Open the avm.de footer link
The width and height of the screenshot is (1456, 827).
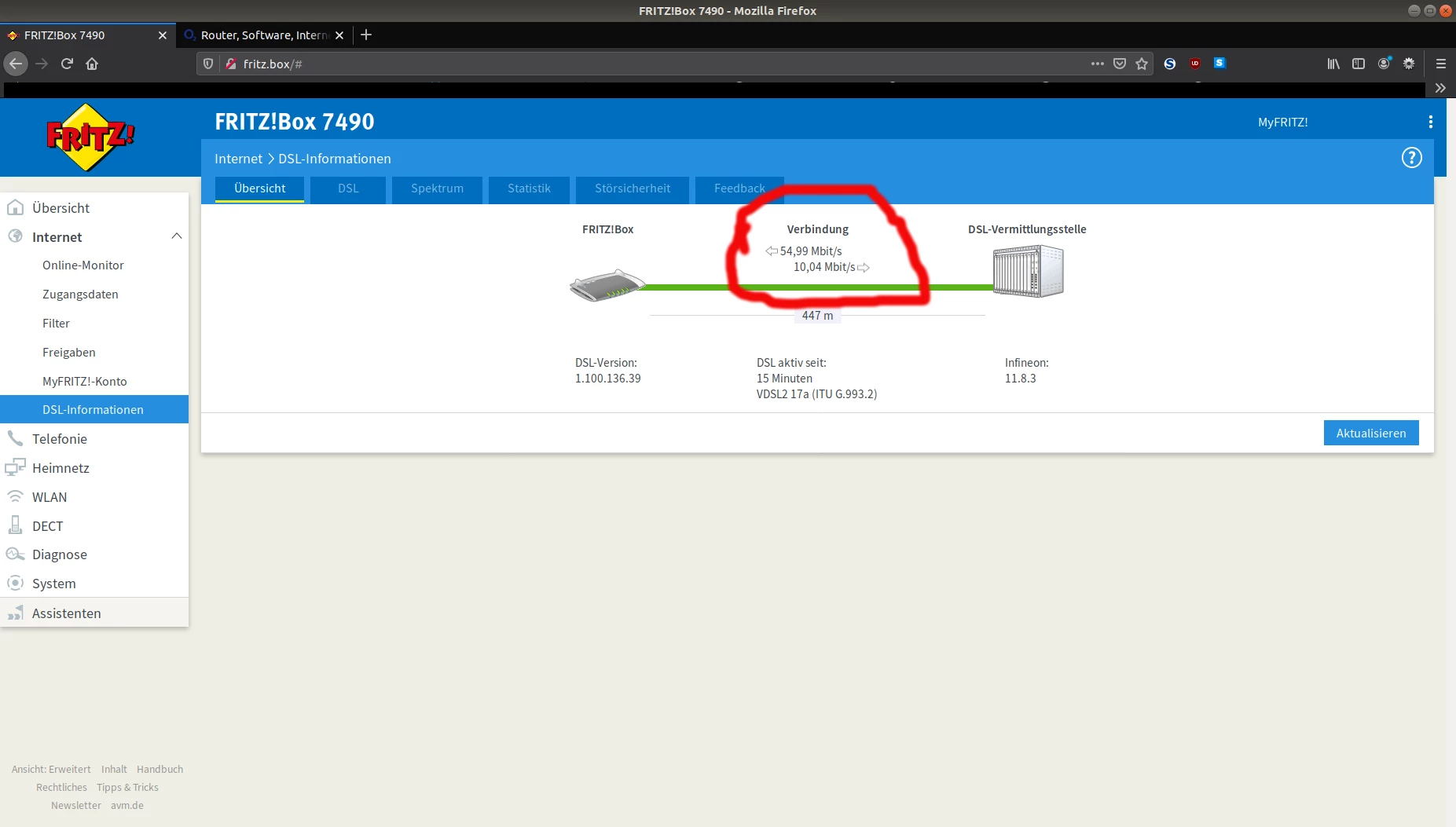click(127, 806)
